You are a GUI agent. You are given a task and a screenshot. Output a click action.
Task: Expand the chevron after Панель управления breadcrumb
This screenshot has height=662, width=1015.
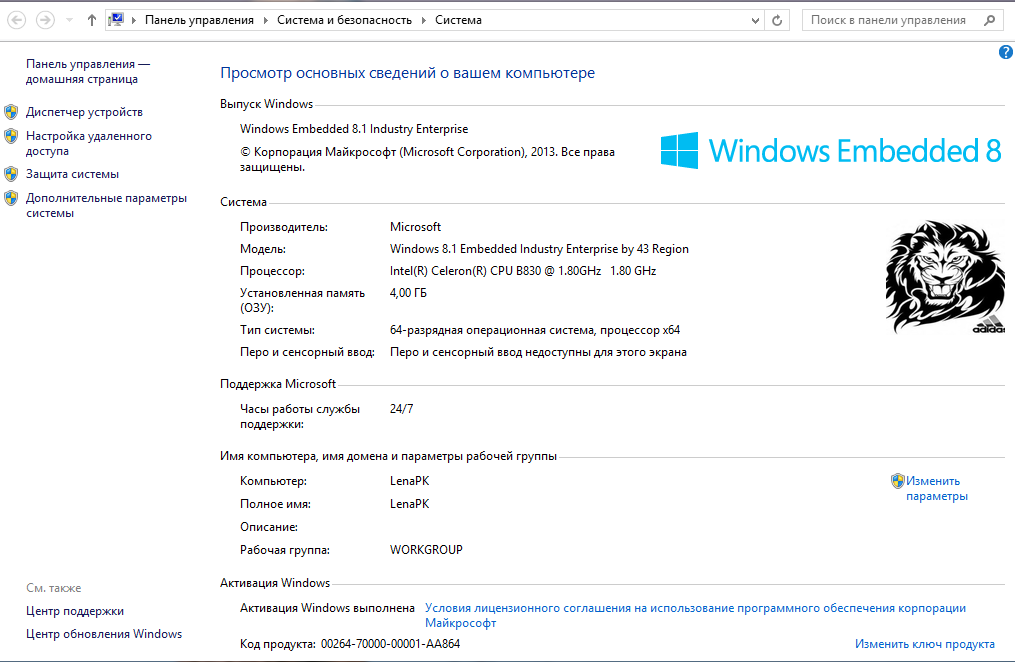[267, 20]
